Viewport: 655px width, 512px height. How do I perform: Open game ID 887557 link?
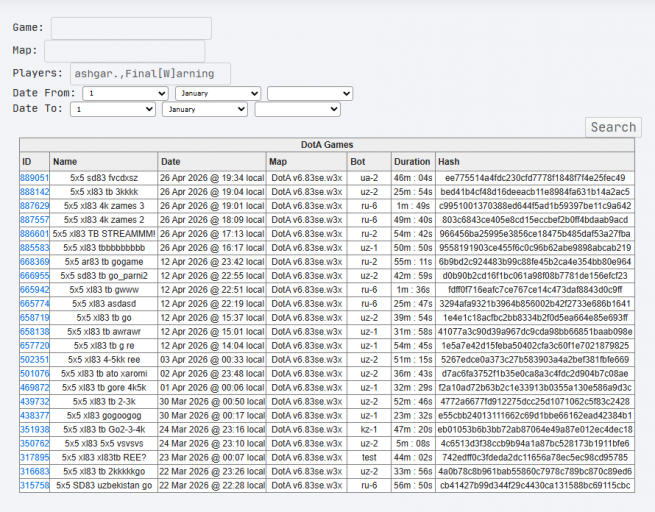(35, 220)
